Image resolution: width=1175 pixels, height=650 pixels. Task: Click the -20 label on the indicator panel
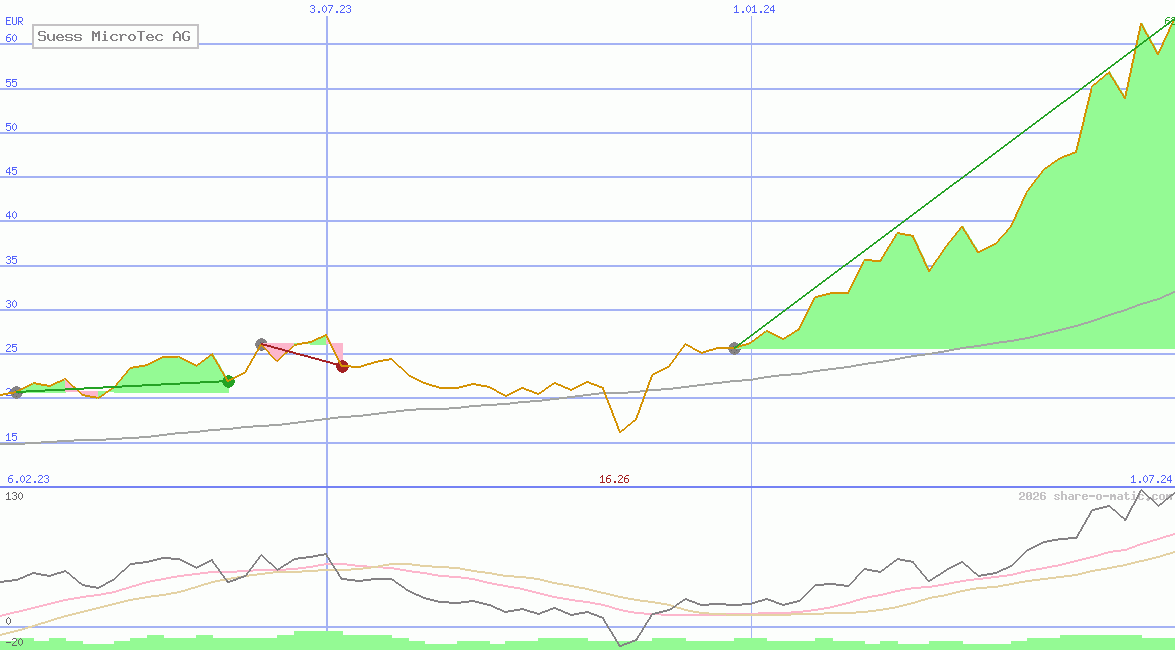tap(14, 641)
